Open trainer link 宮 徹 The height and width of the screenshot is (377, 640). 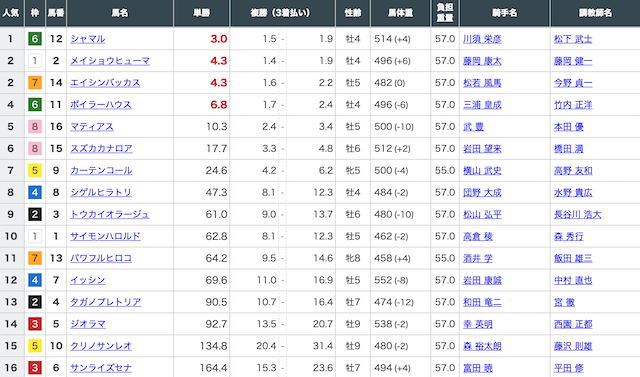click(x=564, y=302)
